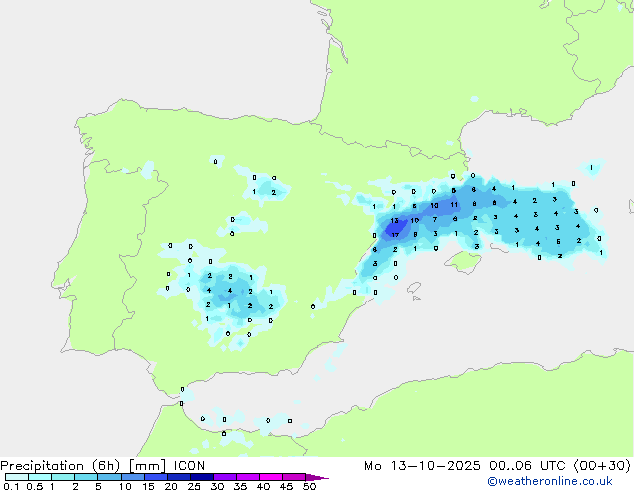Screen dimensions: 634x490
Task: Click the 0.5–1 mm legend color swatch
Action: pyautogui.click(x=40, y=477)
